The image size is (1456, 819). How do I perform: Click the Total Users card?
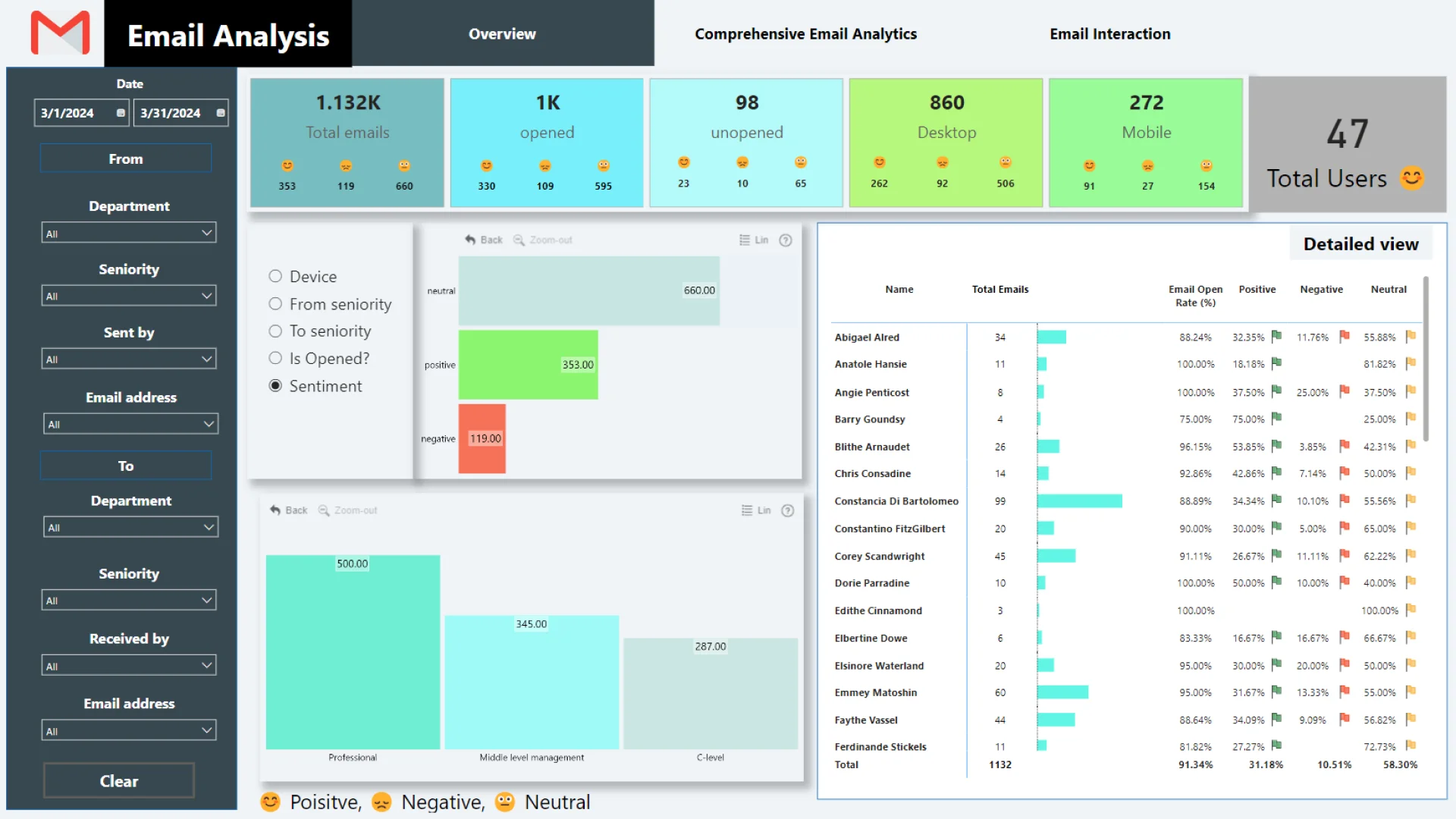pyautogui.click(x=1348, y=144)
